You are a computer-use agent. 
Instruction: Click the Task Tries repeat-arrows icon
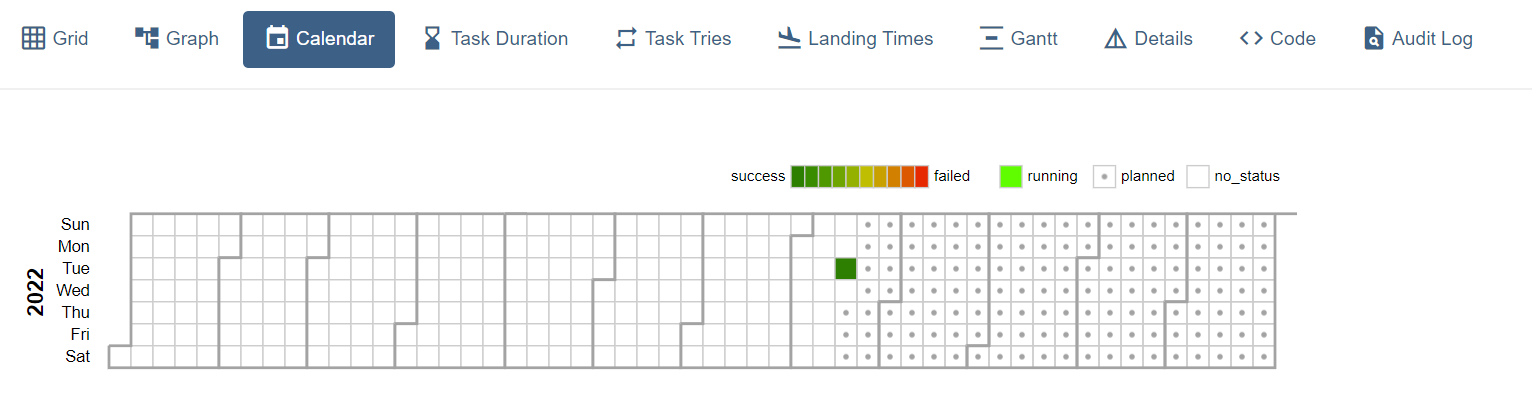626,39
